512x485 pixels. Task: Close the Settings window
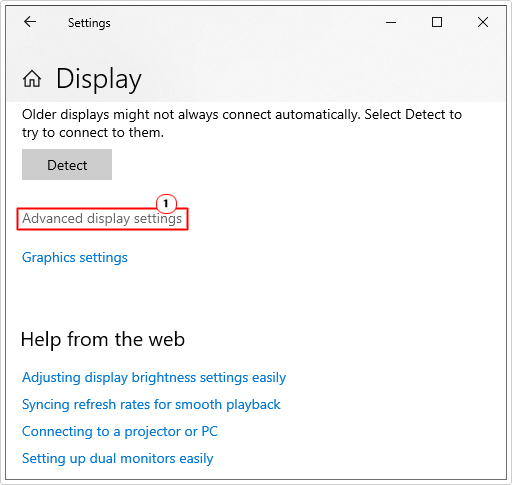click(x=483, y=22)
